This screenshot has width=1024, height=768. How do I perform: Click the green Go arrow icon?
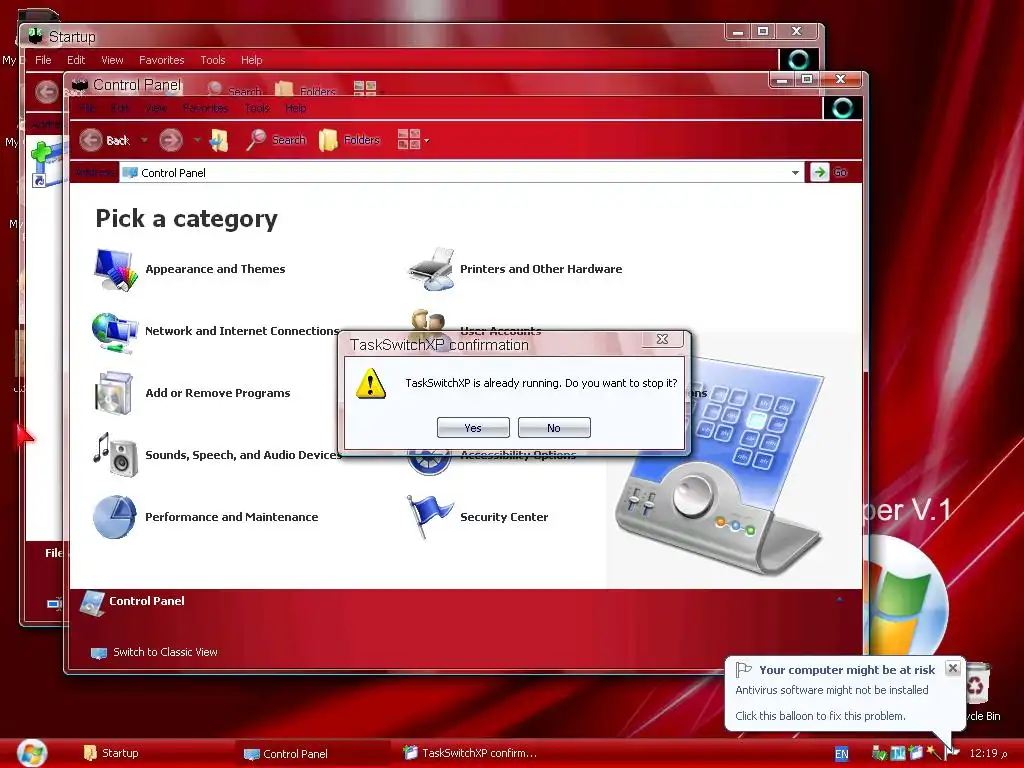click(819, 172)
